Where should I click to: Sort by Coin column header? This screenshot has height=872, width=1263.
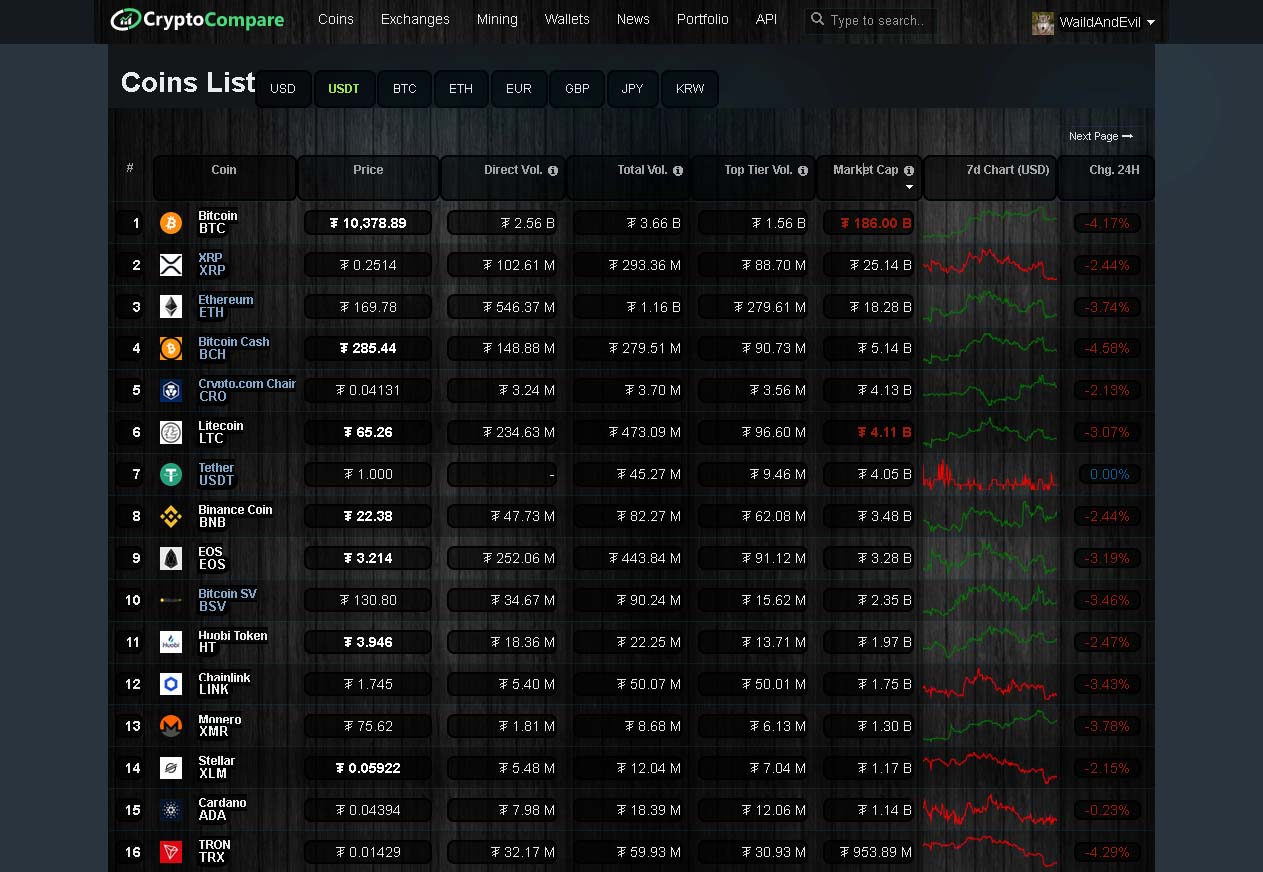(x=224, y=178)
